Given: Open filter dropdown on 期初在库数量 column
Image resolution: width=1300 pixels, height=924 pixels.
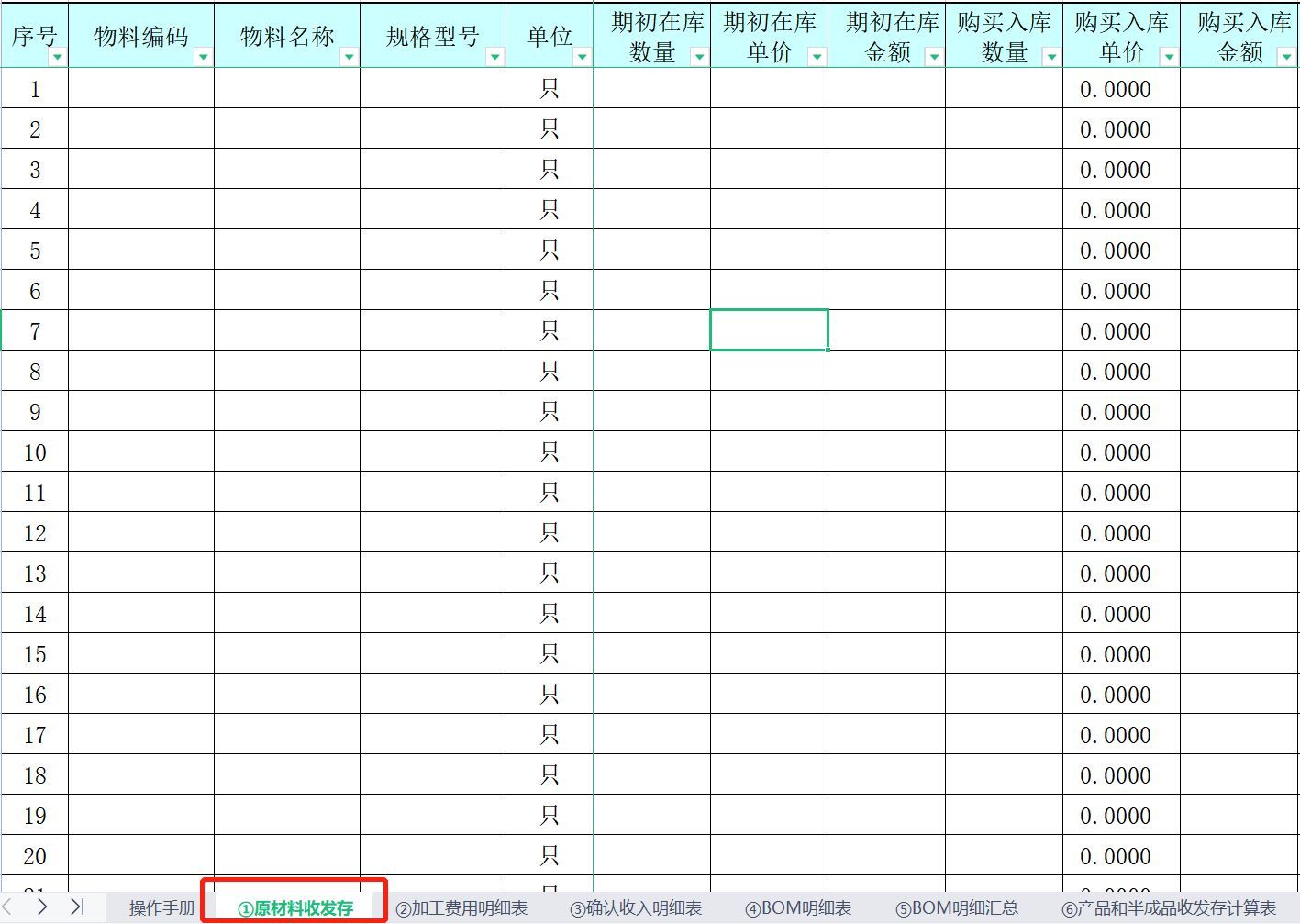Looking at the screenshot, I should pyautogui.click(x=699, y=58).
